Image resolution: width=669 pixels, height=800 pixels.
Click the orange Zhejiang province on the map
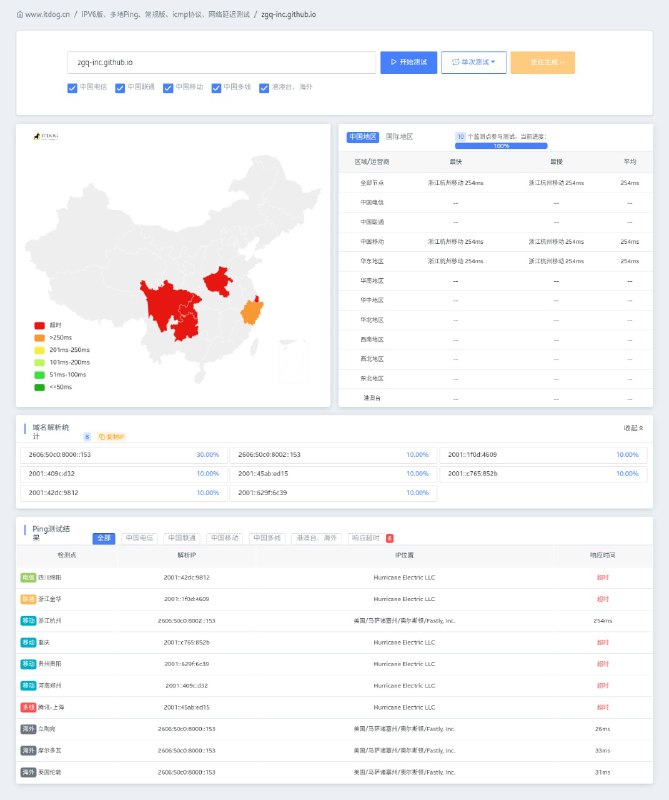click(252, 311)
